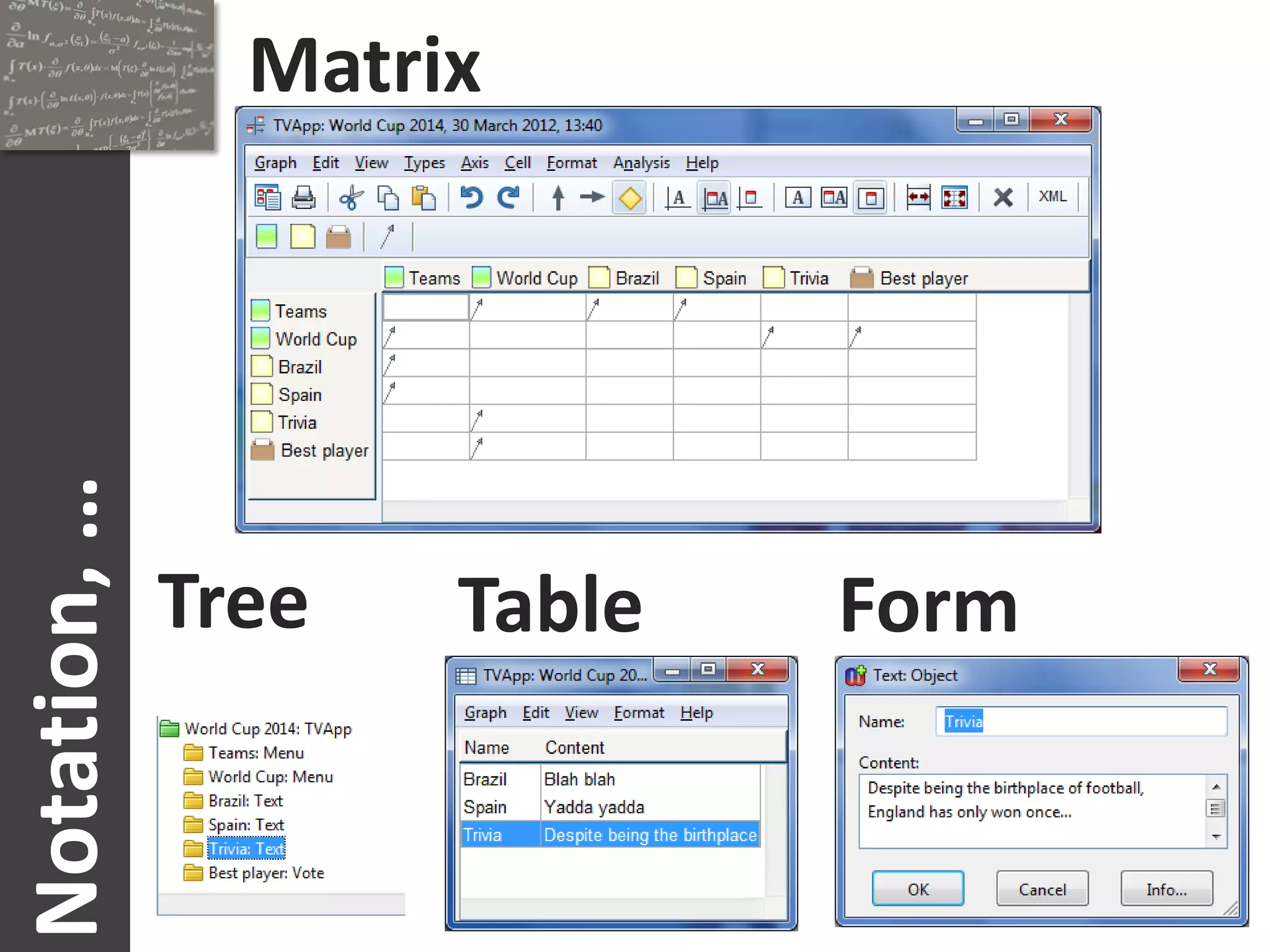1270x952 pixels.
Task: Toggle axis icon and text display mode
Action: [x=714, y=198]
